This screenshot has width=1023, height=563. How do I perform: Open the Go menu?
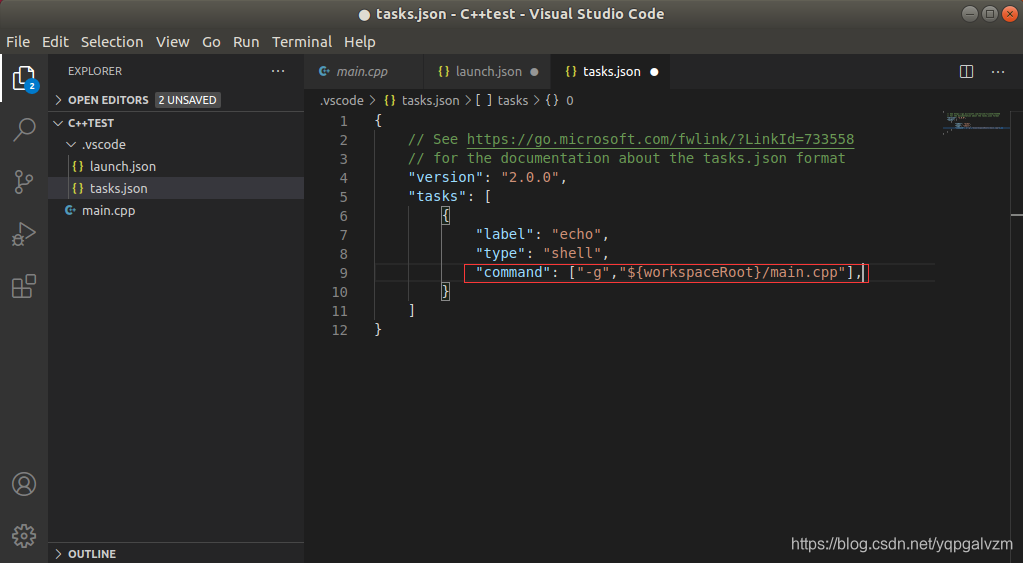click(x=211, y=42)
